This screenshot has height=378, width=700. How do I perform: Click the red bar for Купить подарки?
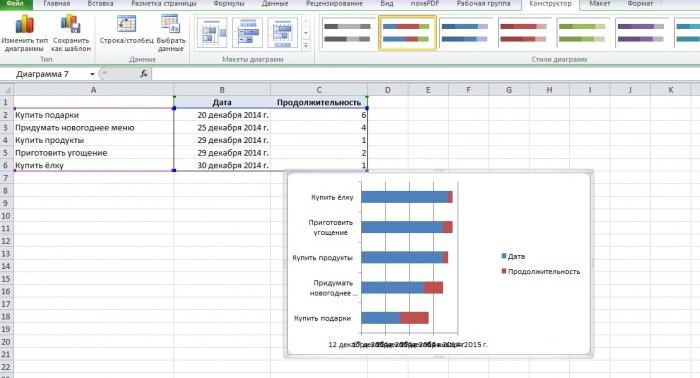(414, 318)
